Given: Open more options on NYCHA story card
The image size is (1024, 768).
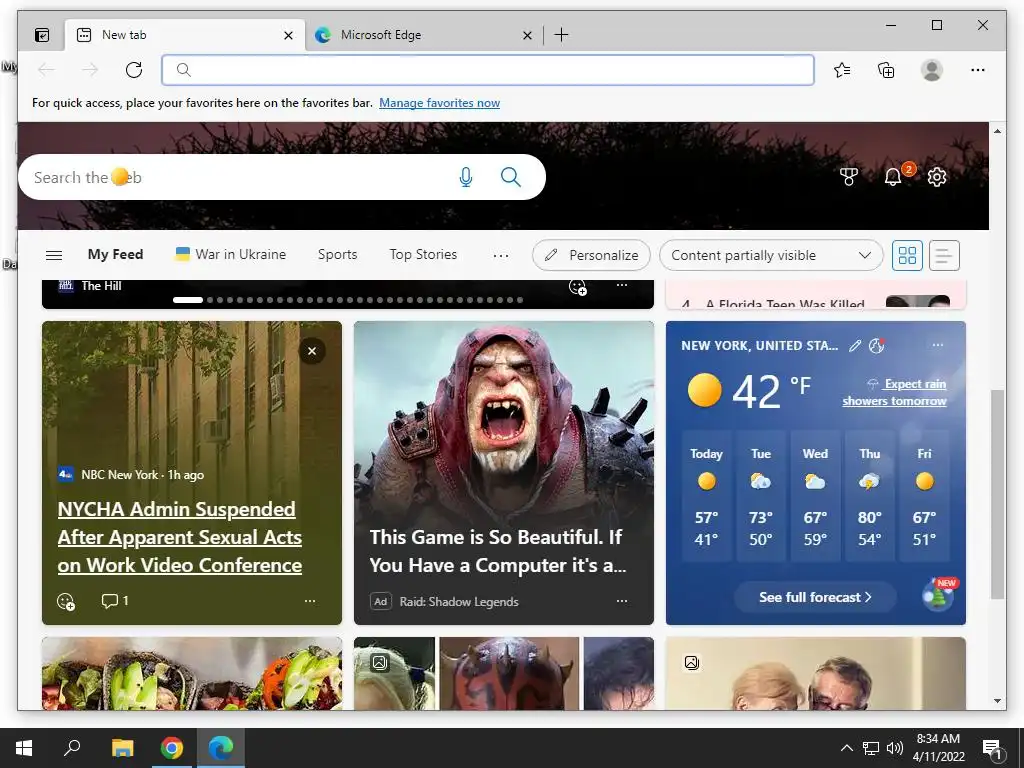Looking at the screenshot, I should (310, 601).
